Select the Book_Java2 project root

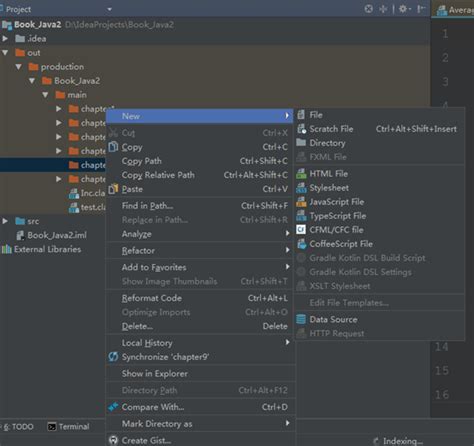click(37, 25)
